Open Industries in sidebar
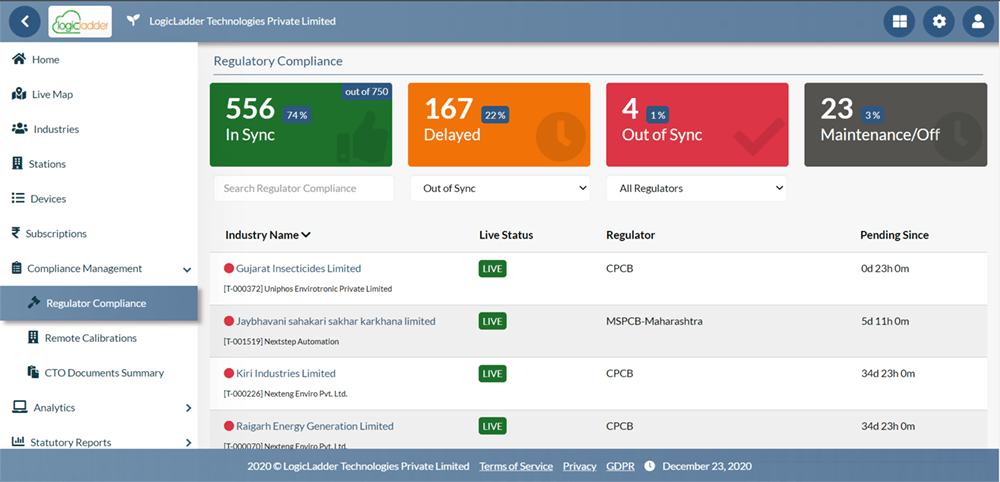This screenshot has height=482, width=1000. [x=56, y=129]
